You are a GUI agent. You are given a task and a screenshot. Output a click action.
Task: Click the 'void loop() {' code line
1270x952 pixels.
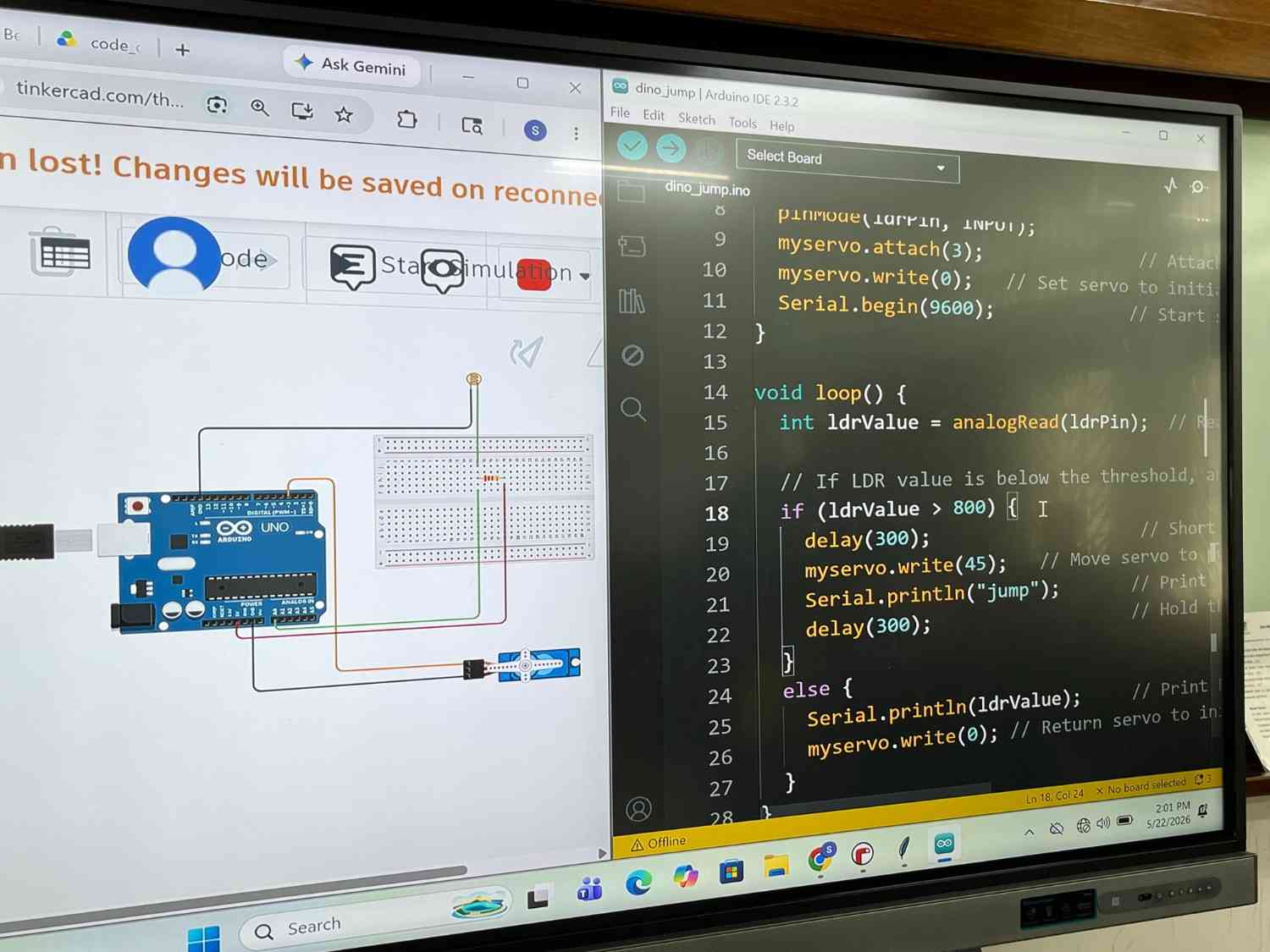[830, 393]
